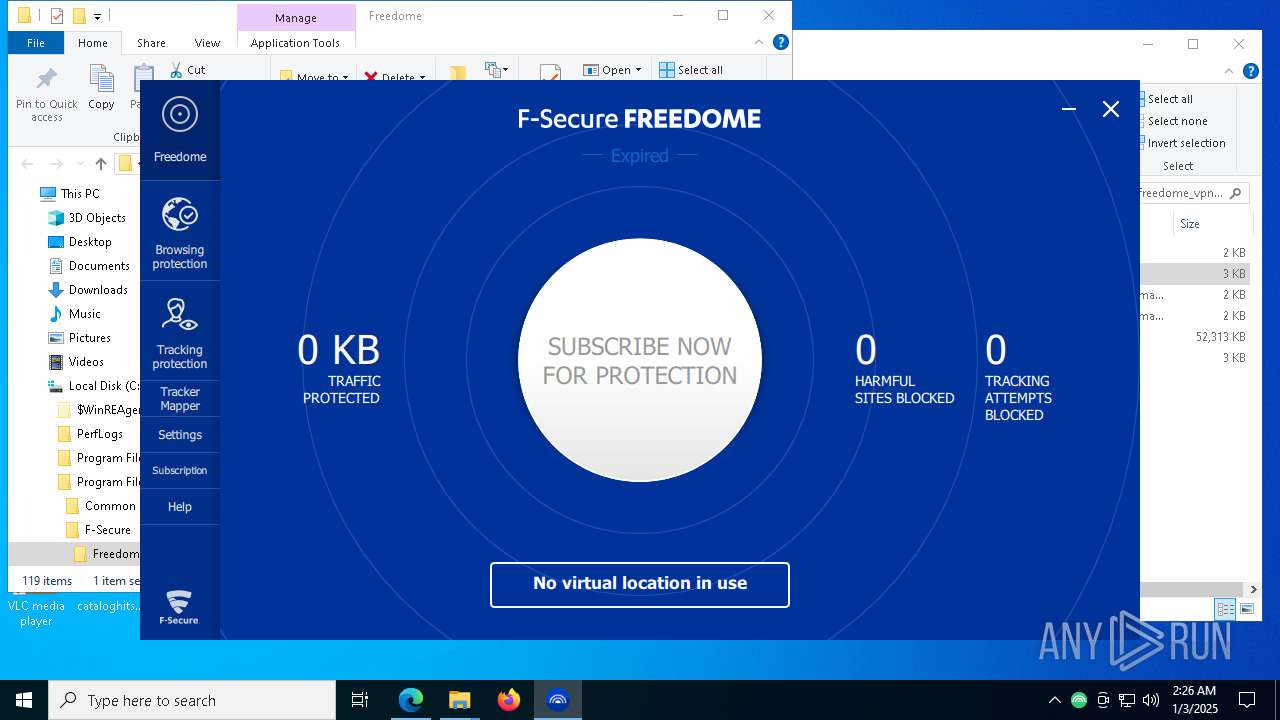
Task: Minimize the Freedome window
Action: pyautogui.click(x=1069, y=109)
